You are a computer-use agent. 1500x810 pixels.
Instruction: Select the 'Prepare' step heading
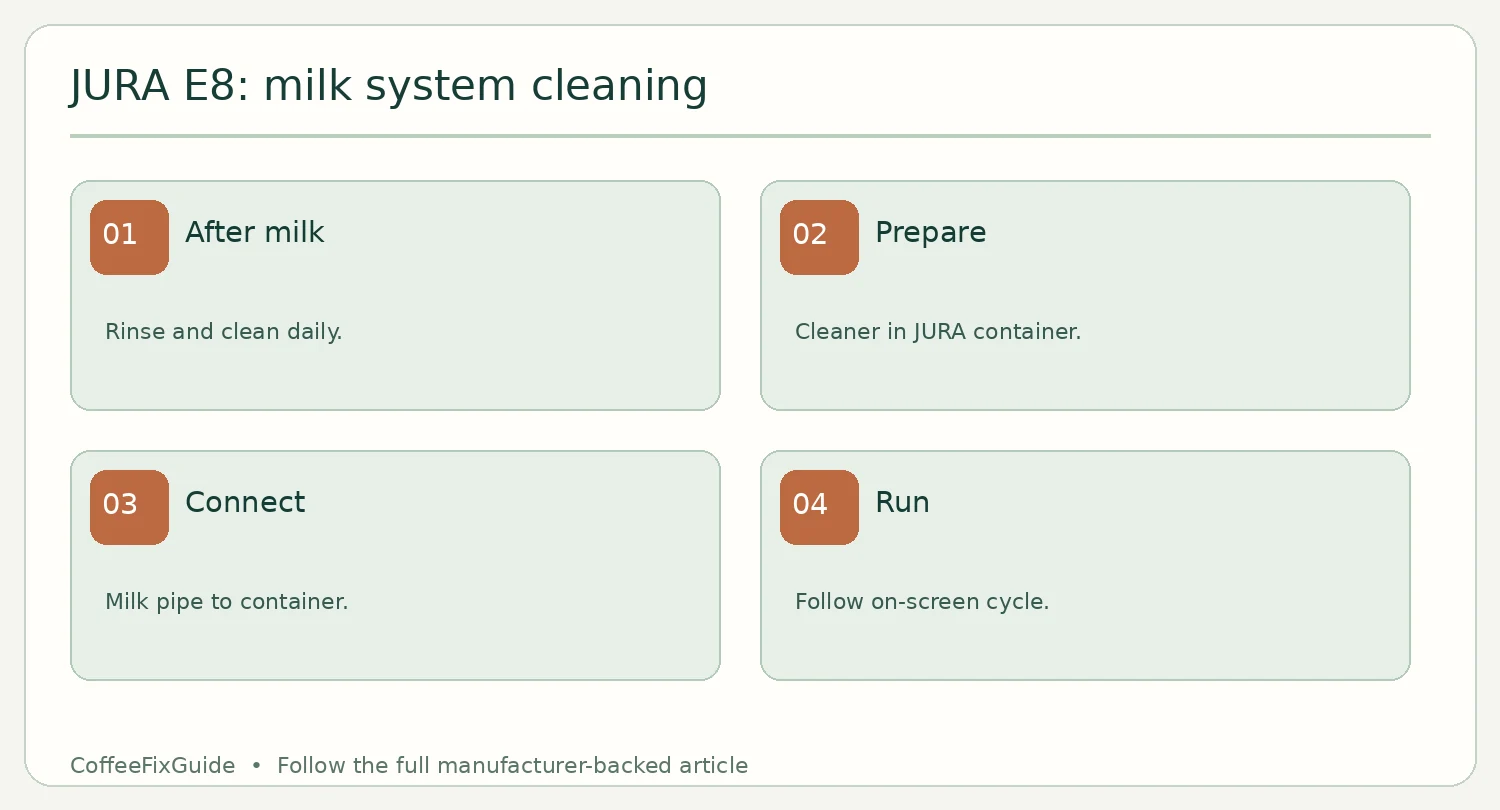click(931, 234)
